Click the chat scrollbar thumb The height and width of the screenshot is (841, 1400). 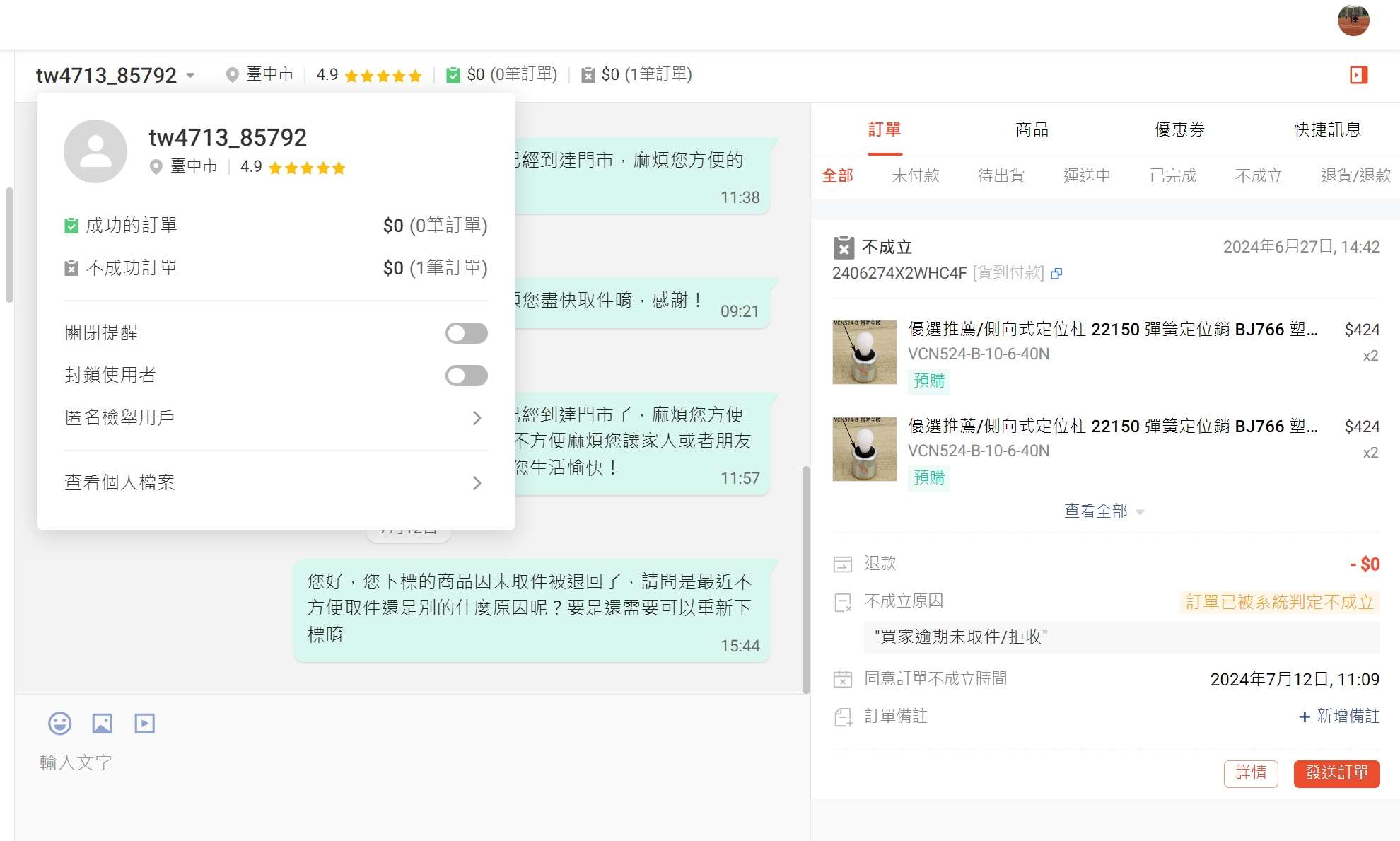point(806,580)
